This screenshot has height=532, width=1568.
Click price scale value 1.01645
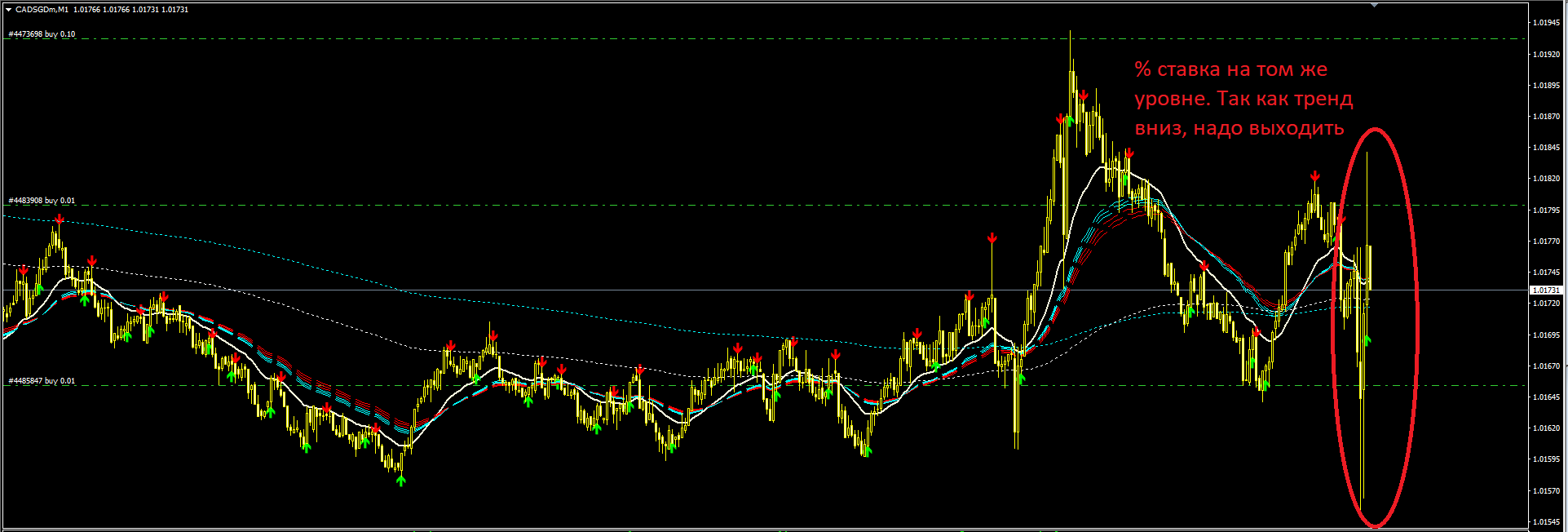click(x=1547, y=397)
